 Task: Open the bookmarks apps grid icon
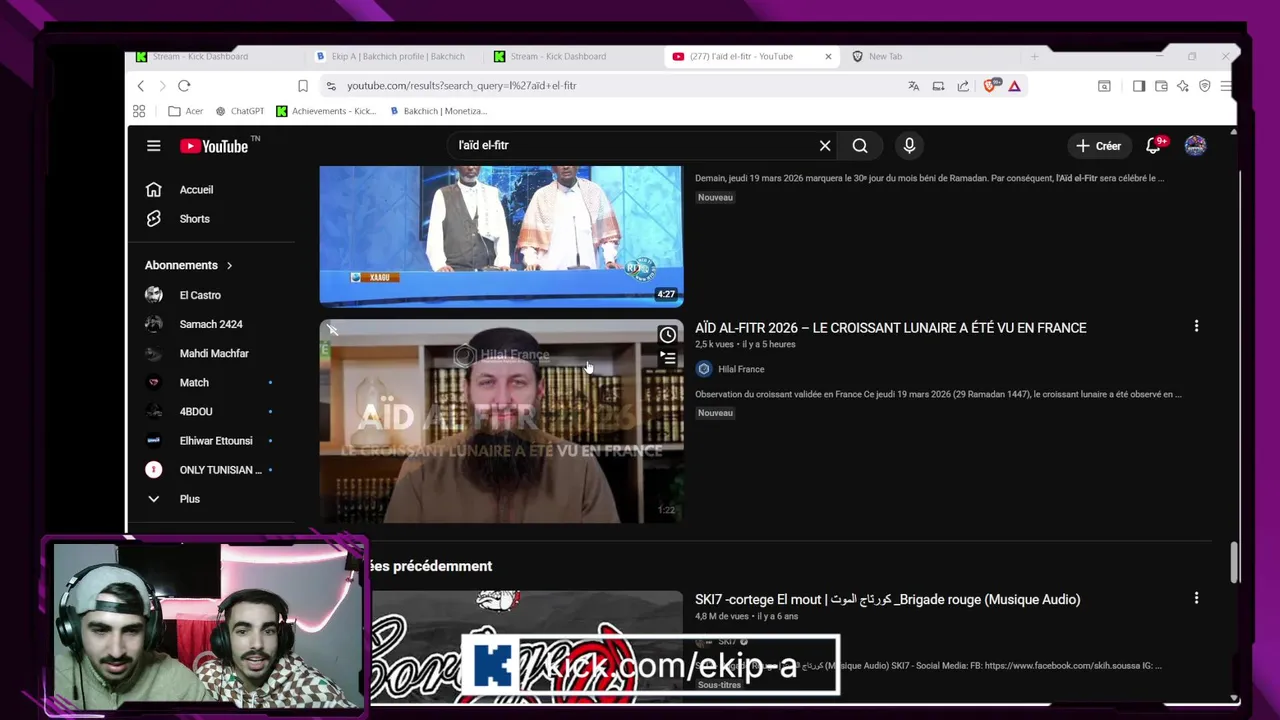(139, 111)
